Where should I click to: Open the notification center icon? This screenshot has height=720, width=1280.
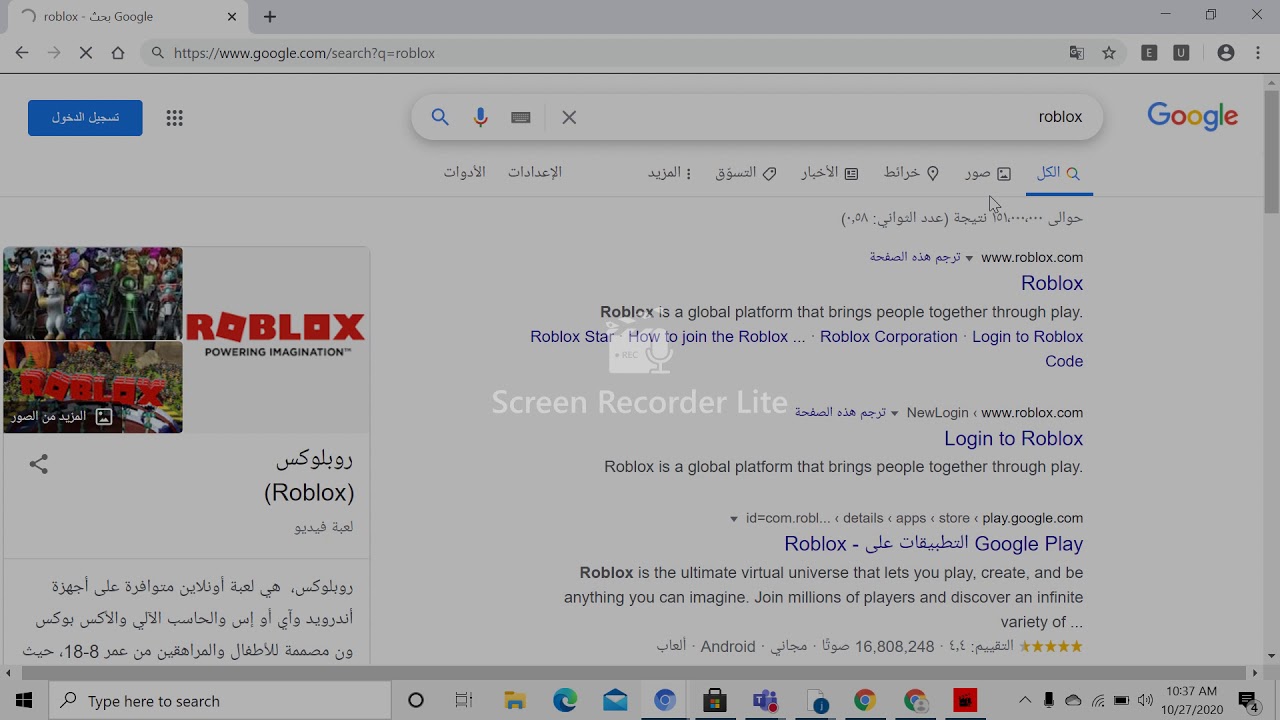coord(1248,700)
